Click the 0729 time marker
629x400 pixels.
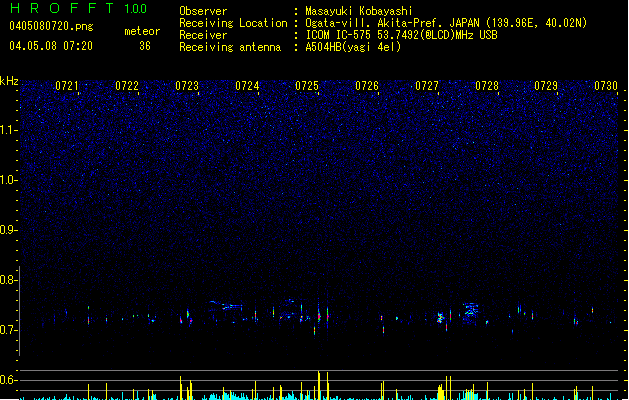pos(546,86)
